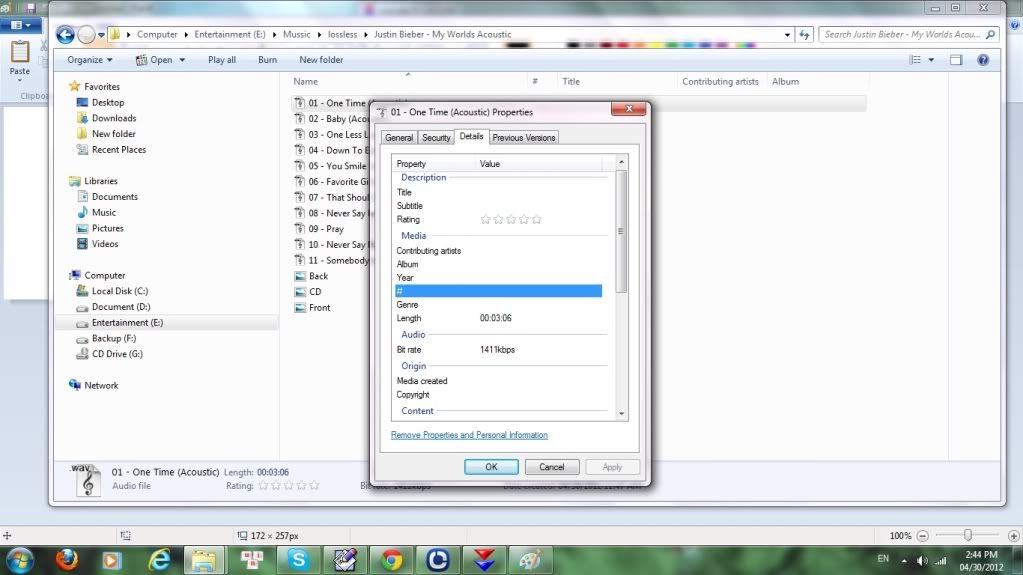The image size is (1023, 575).
Task: Open Explorer Help icon
Action: pos(983,60)
